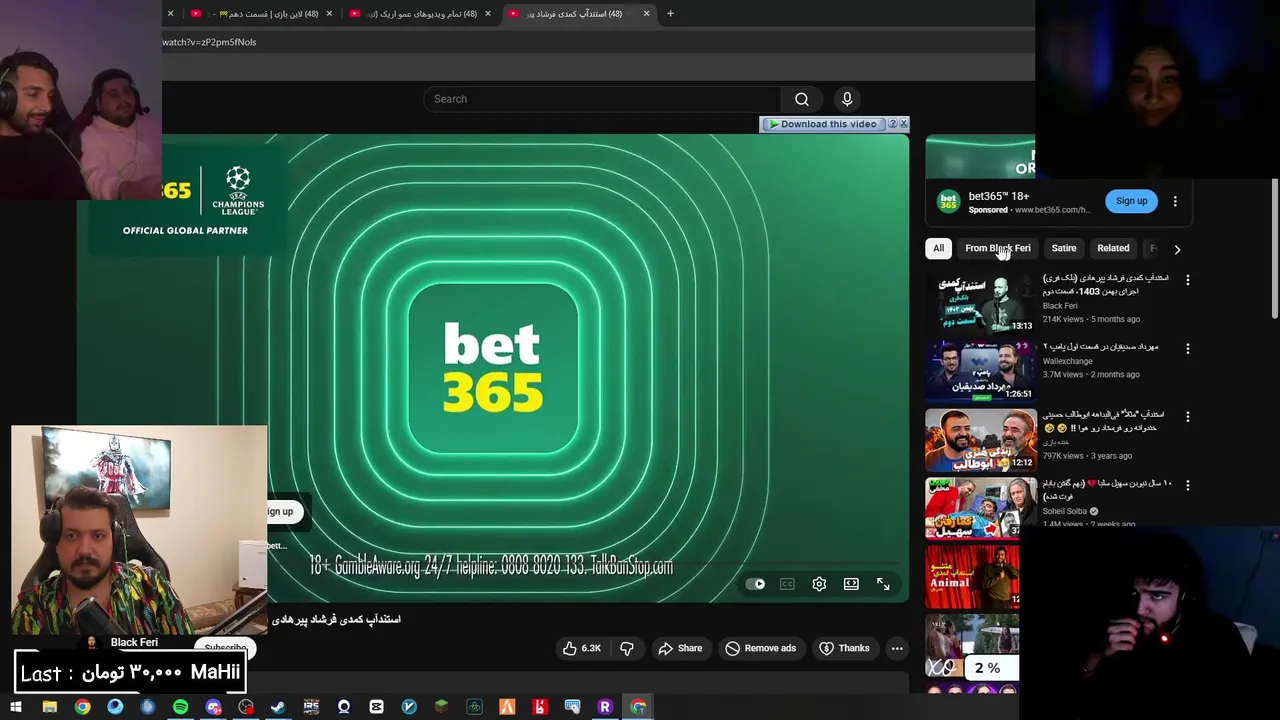Switch to the line game episode ten tab
Viewport: 1280px width, 720px height.
260,13
